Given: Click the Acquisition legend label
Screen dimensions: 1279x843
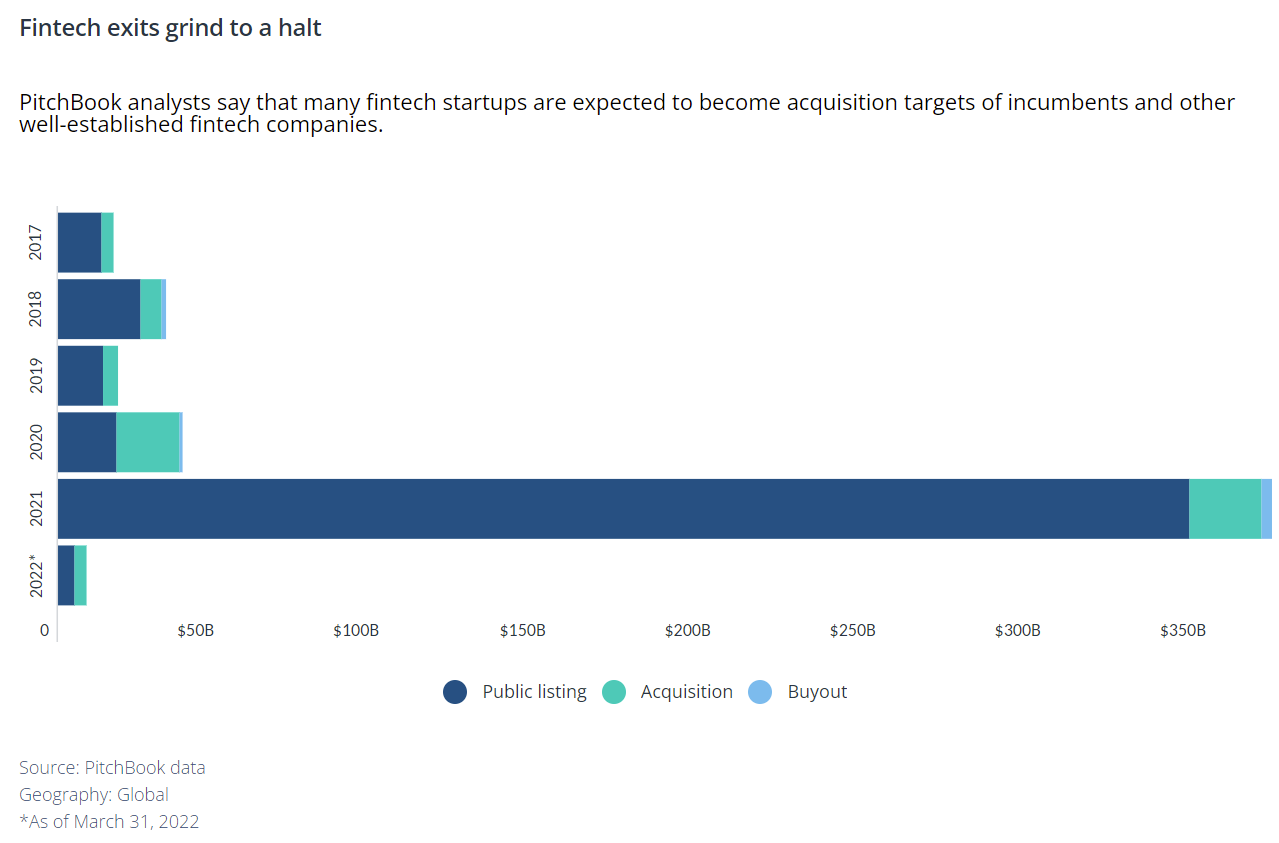Looking at the screenshot, I should point(686,692).
